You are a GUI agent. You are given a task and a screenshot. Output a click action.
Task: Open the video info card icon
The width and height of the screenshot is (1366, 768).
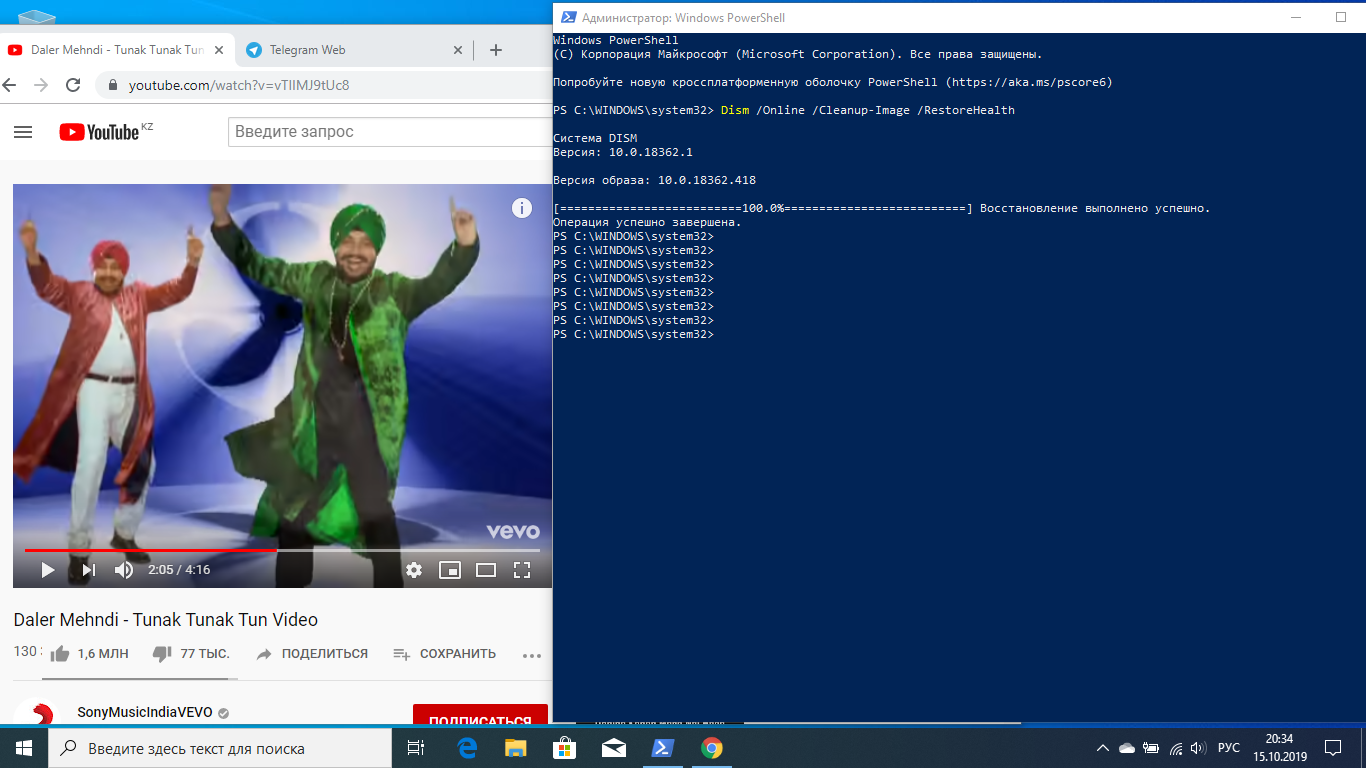(x=522, y=208)
